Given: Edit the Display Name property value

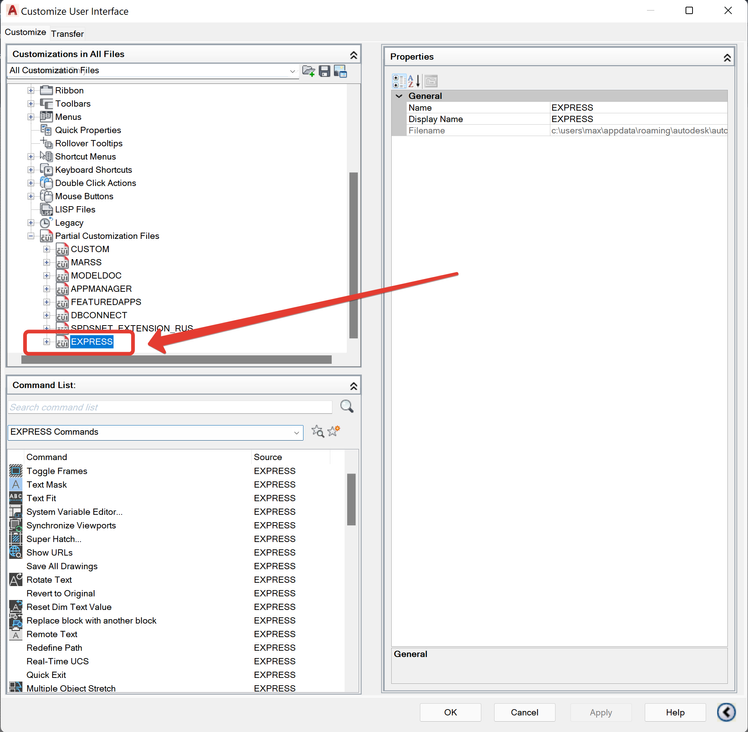Looking at the screenshot, I should click(x=638, y=119).
